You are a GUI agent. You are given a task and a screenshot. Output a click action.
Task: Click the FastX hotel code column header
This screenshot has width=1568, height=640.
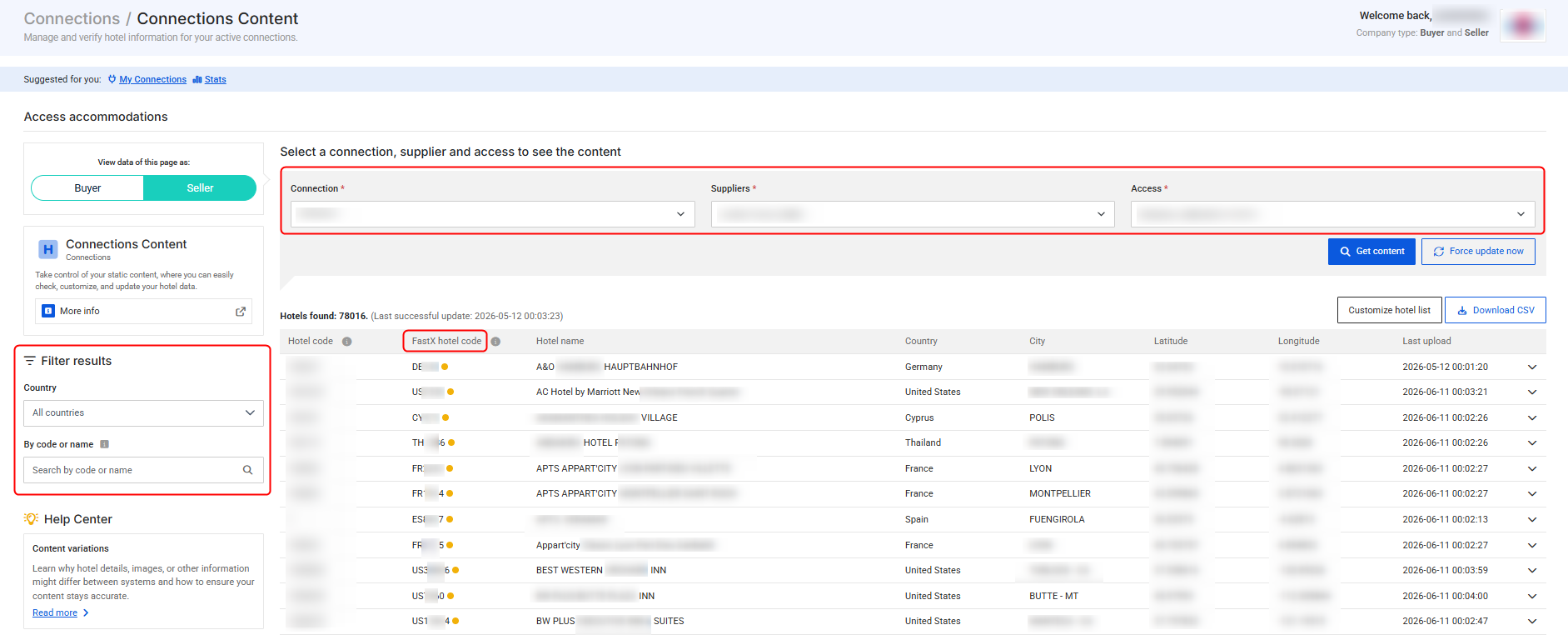446,342
